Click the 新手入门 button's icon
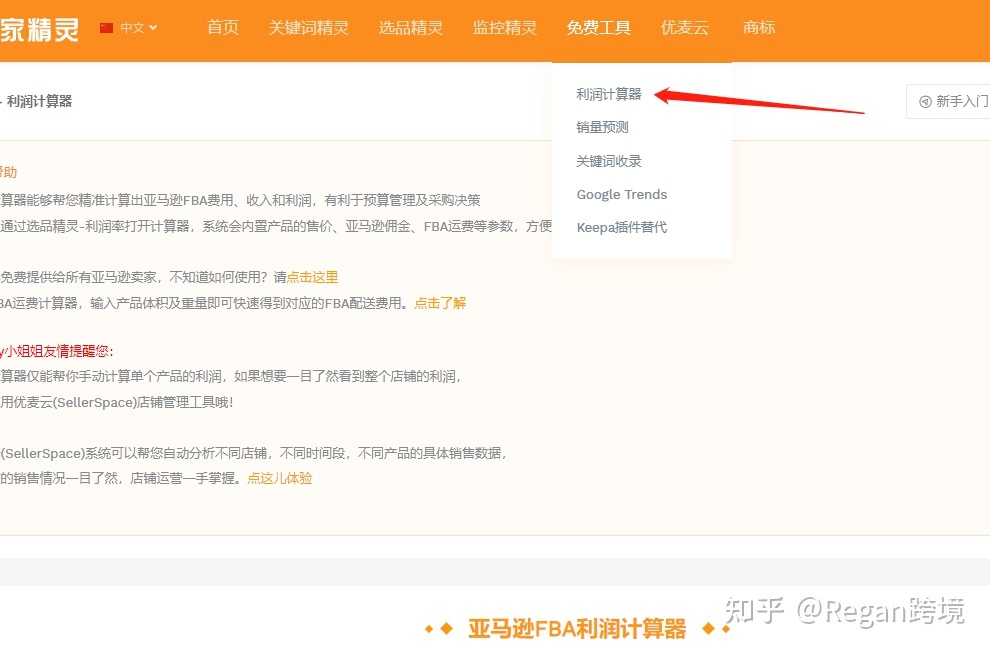Screen dimensions: 990x655 click(925, 102)
